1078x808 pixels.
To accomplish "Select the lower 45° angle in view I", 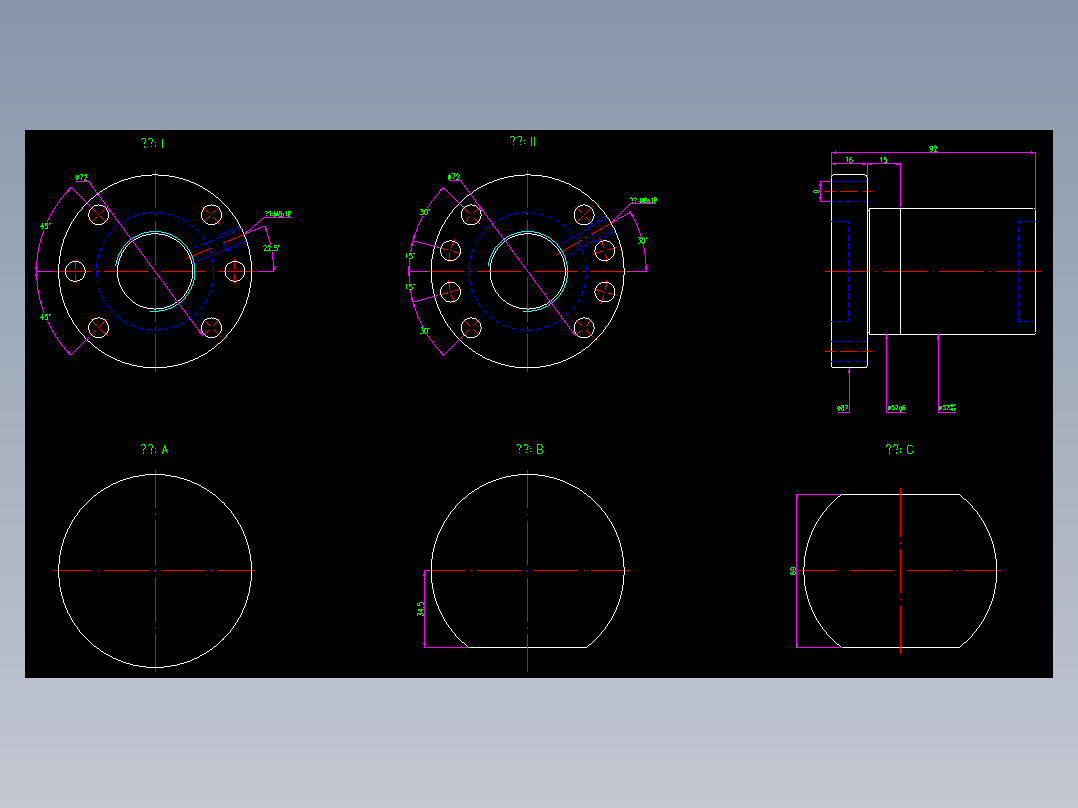I will point(45,317).
